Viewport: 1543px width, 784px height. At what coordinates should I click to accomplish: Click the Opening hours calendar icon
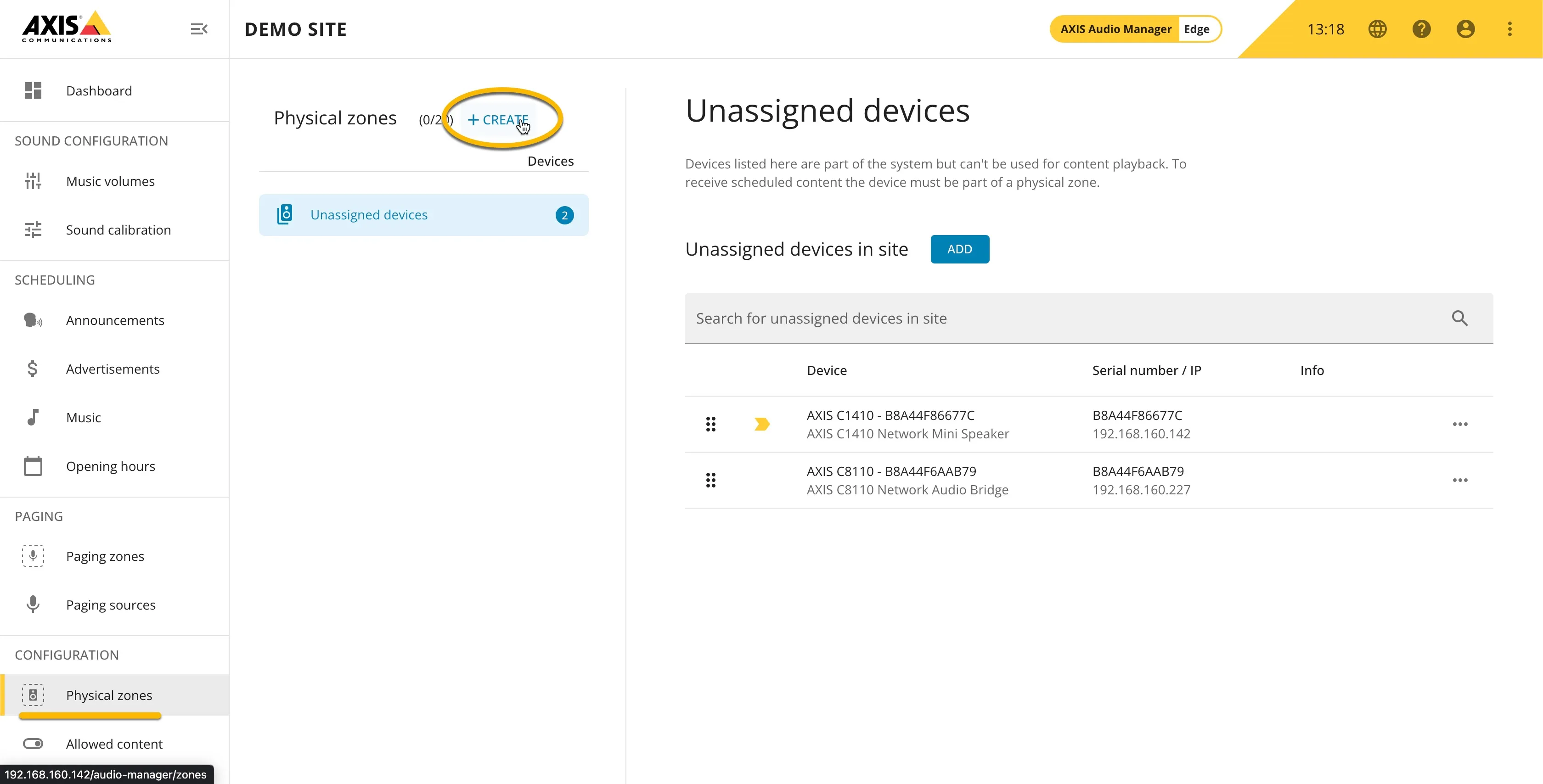click(33, 465)
